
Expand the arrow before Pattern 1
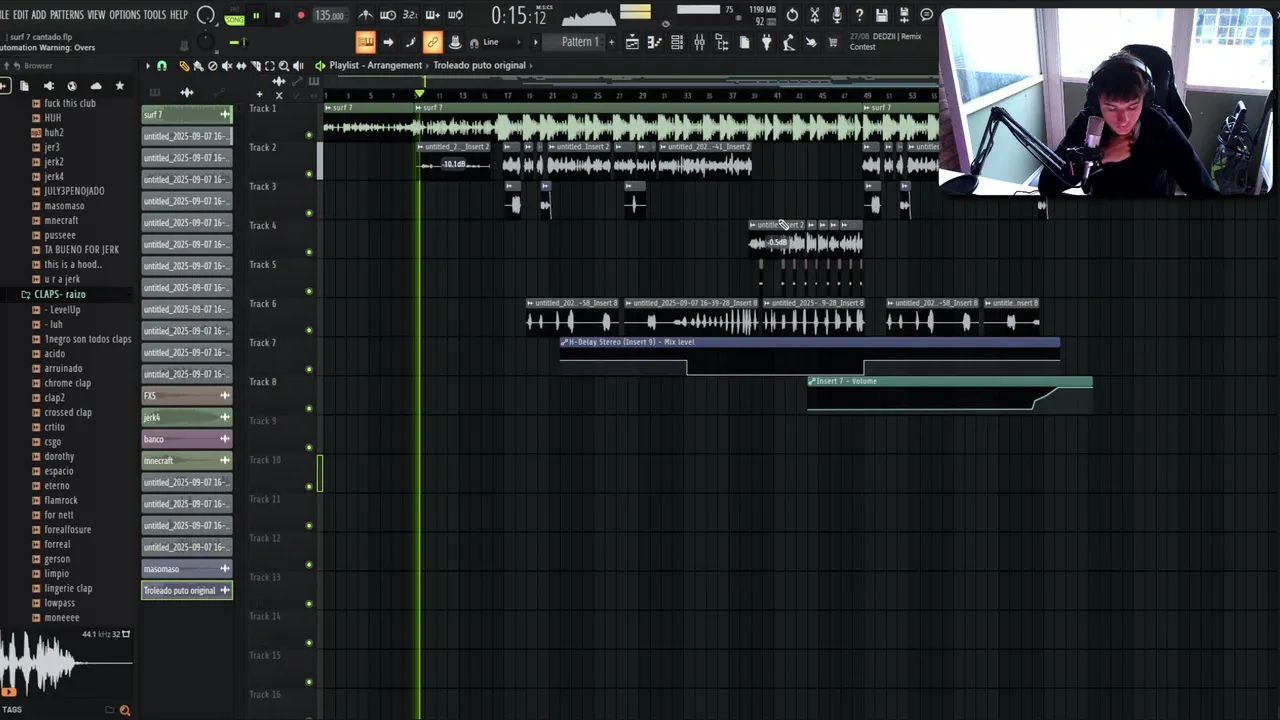coord(535,42)
